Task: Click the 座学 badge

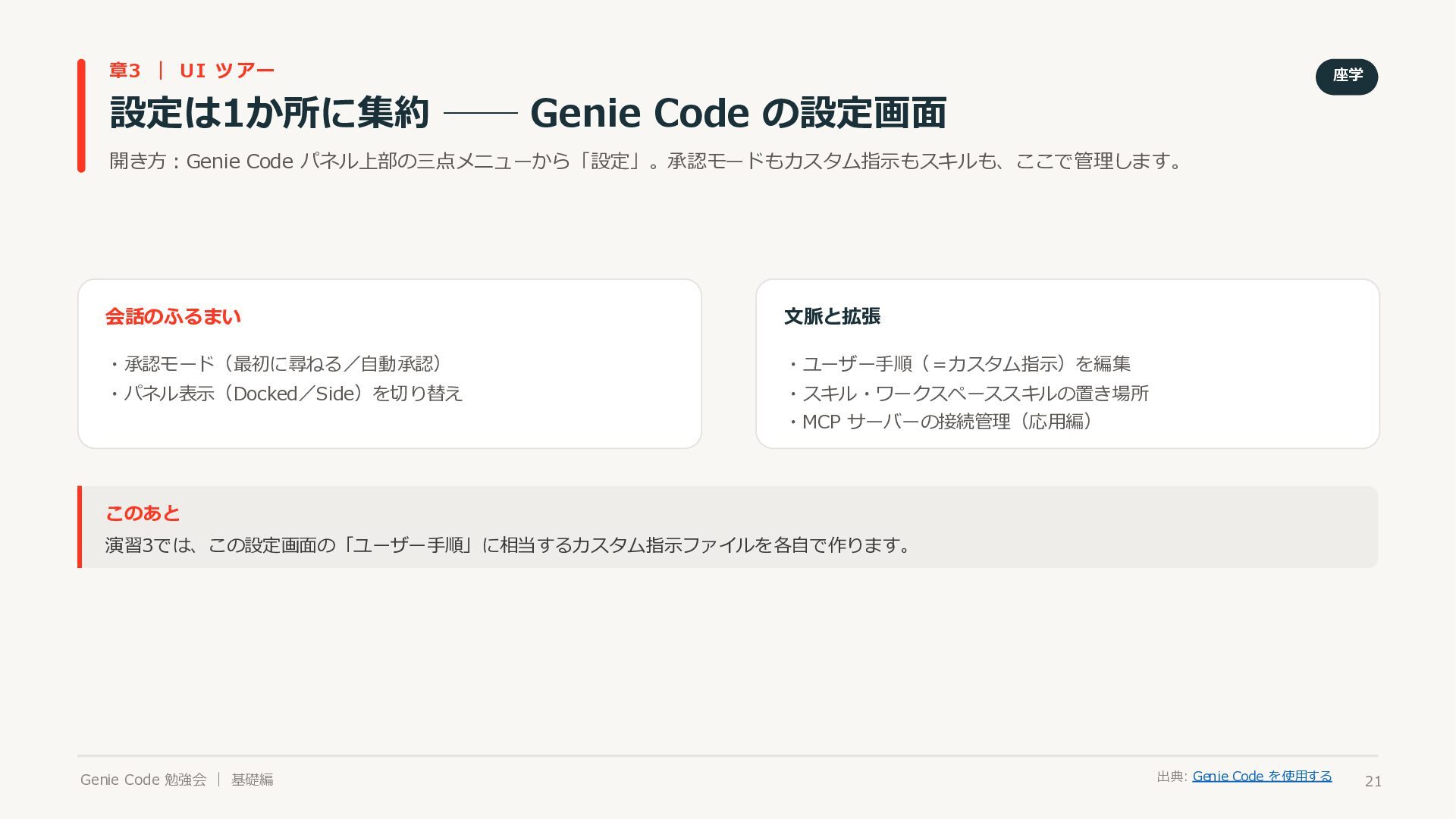Action: [x=1347, y=77]
